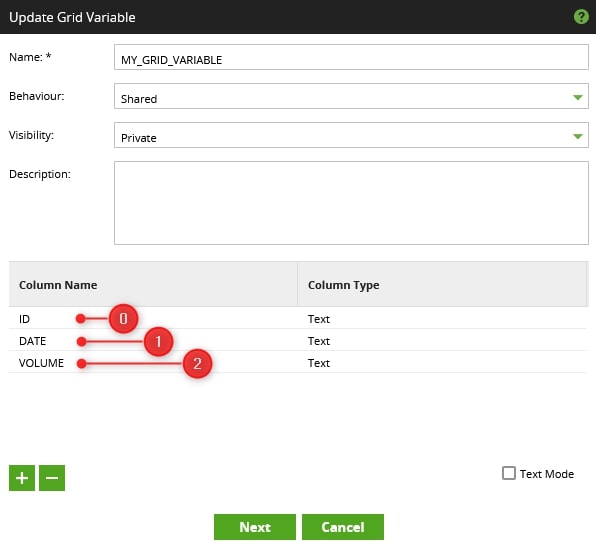Screen dimensions: 596x546
Task: Select the ID column name cell
Action: [x=153, y=318]
